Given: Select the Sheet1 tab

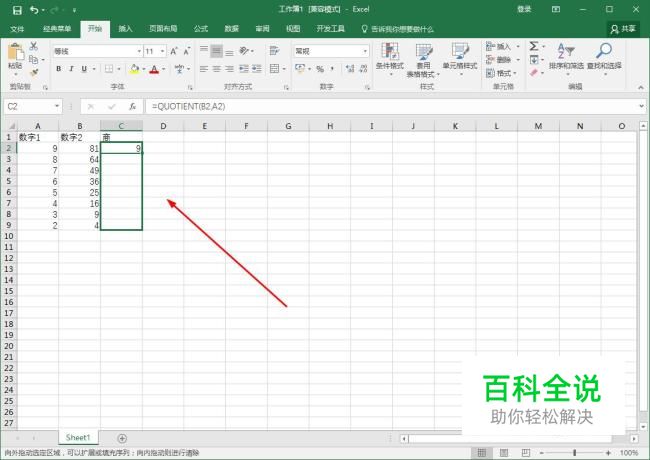Looking at the screenshot, I should [78, 438].
